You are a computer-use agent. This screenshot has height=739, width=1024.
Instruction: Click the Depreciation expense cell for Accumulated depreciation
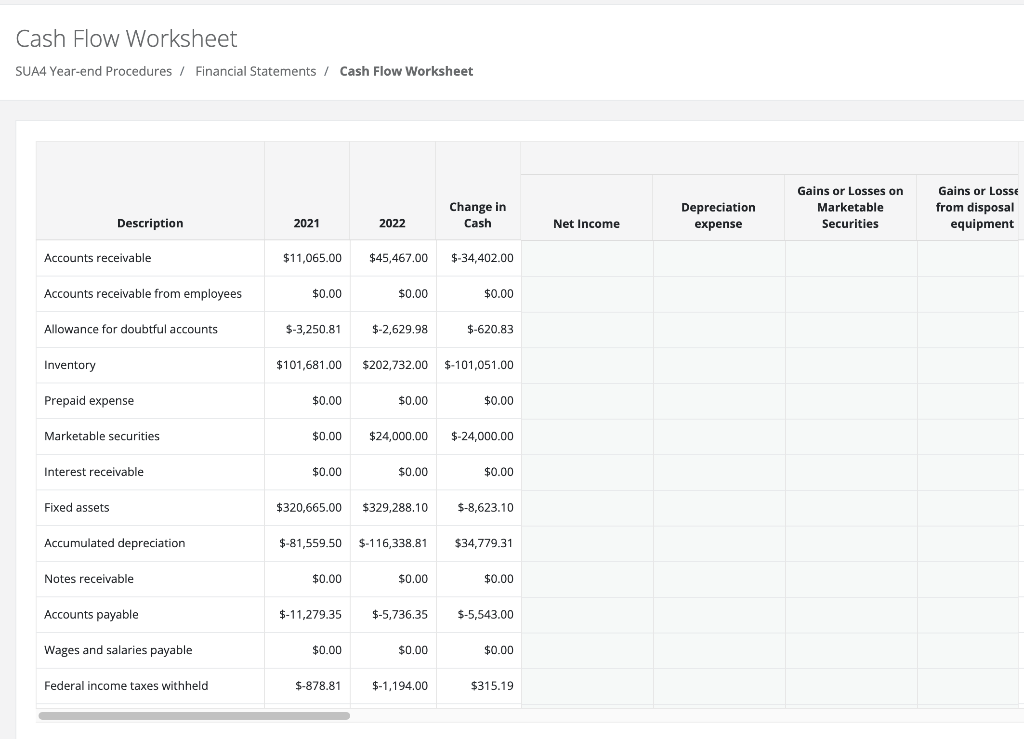point(718,543)
